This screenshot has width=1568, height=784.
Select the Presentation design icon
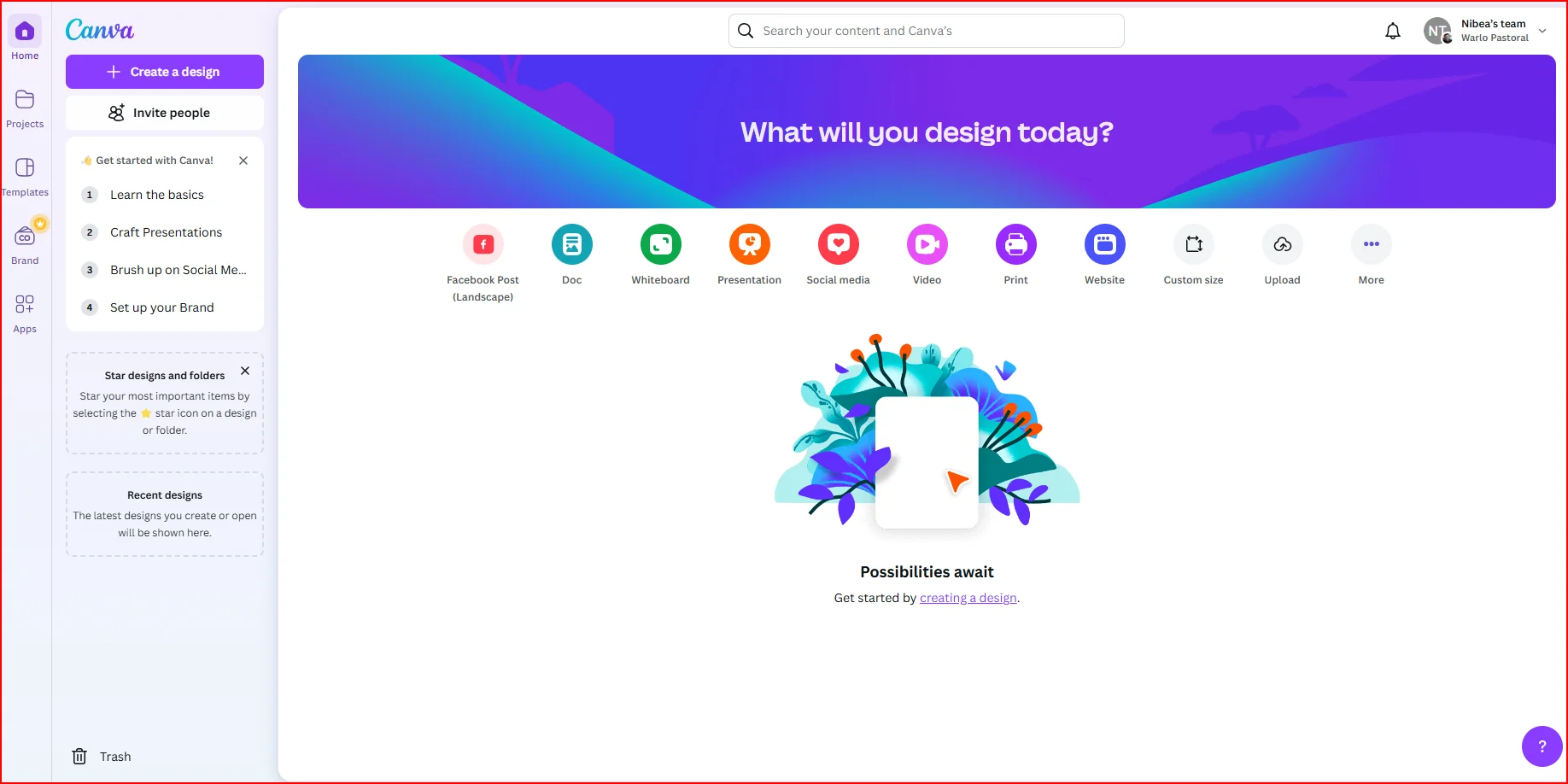coord(750,245)
